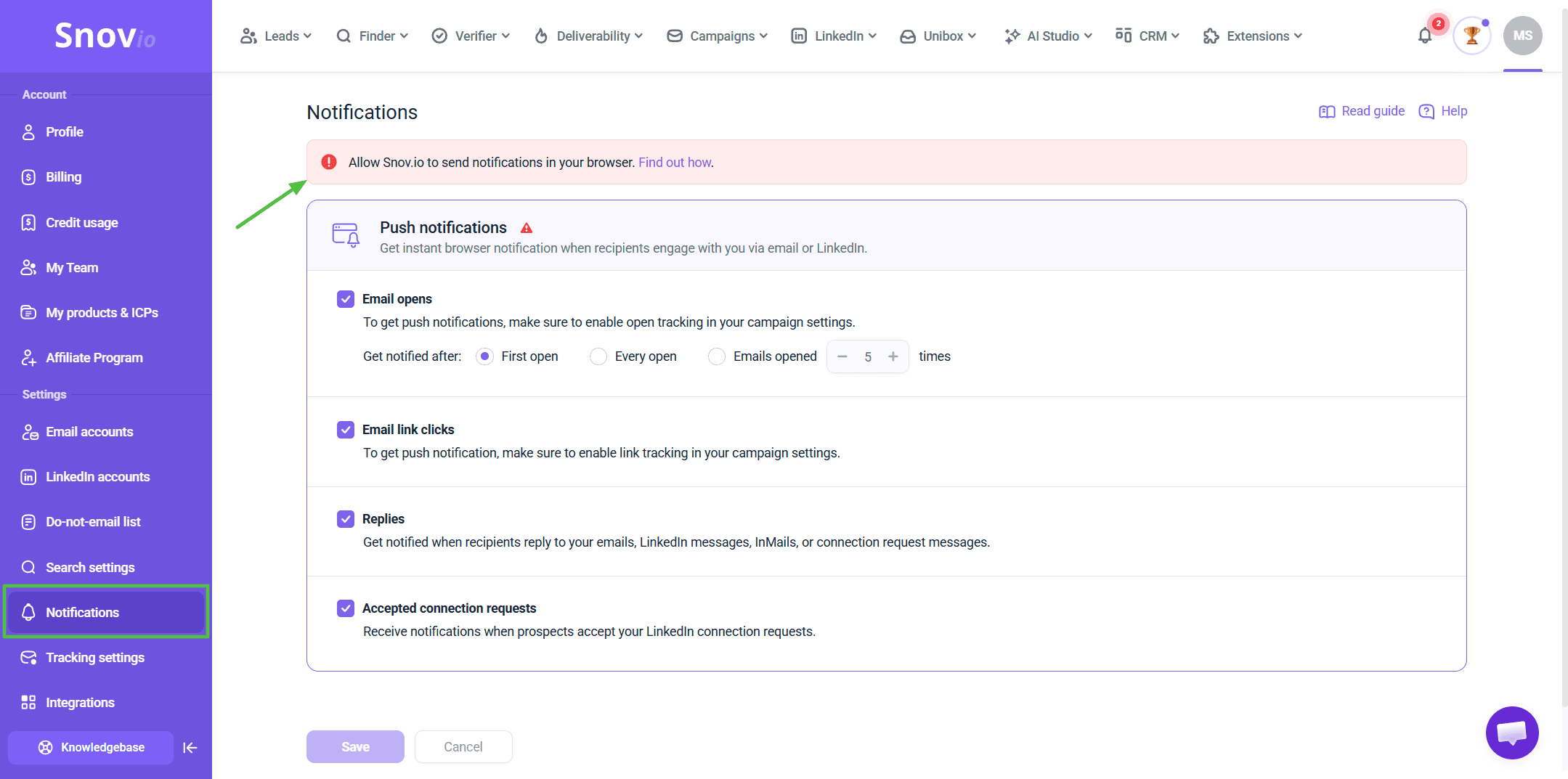Open the AI Studio dropdown
1568x779 pixels.
click(x=1048, y=36)
